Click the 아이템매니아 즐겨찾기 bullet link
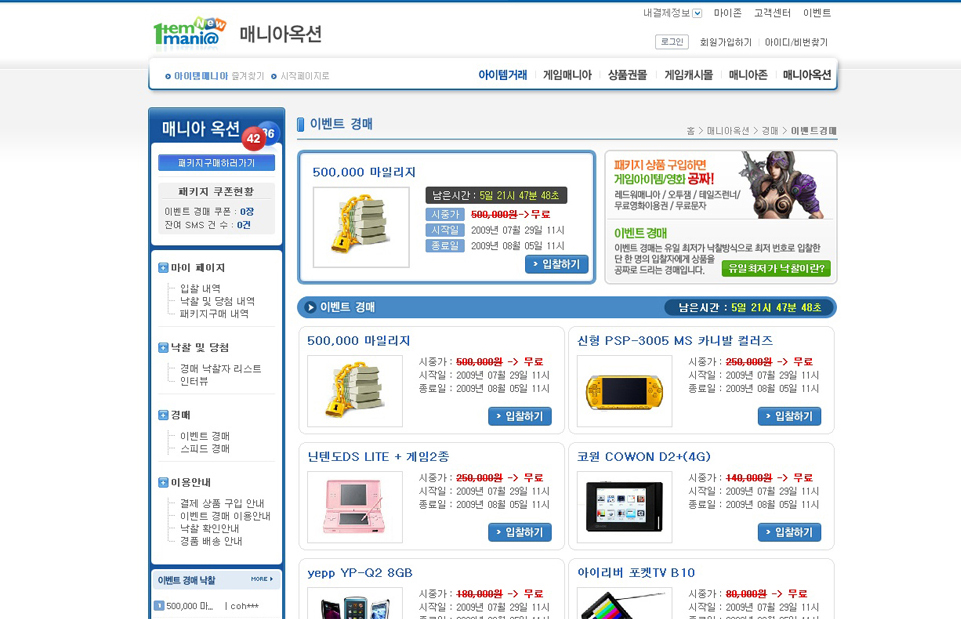The image size is (961, 619). (214, 76)
